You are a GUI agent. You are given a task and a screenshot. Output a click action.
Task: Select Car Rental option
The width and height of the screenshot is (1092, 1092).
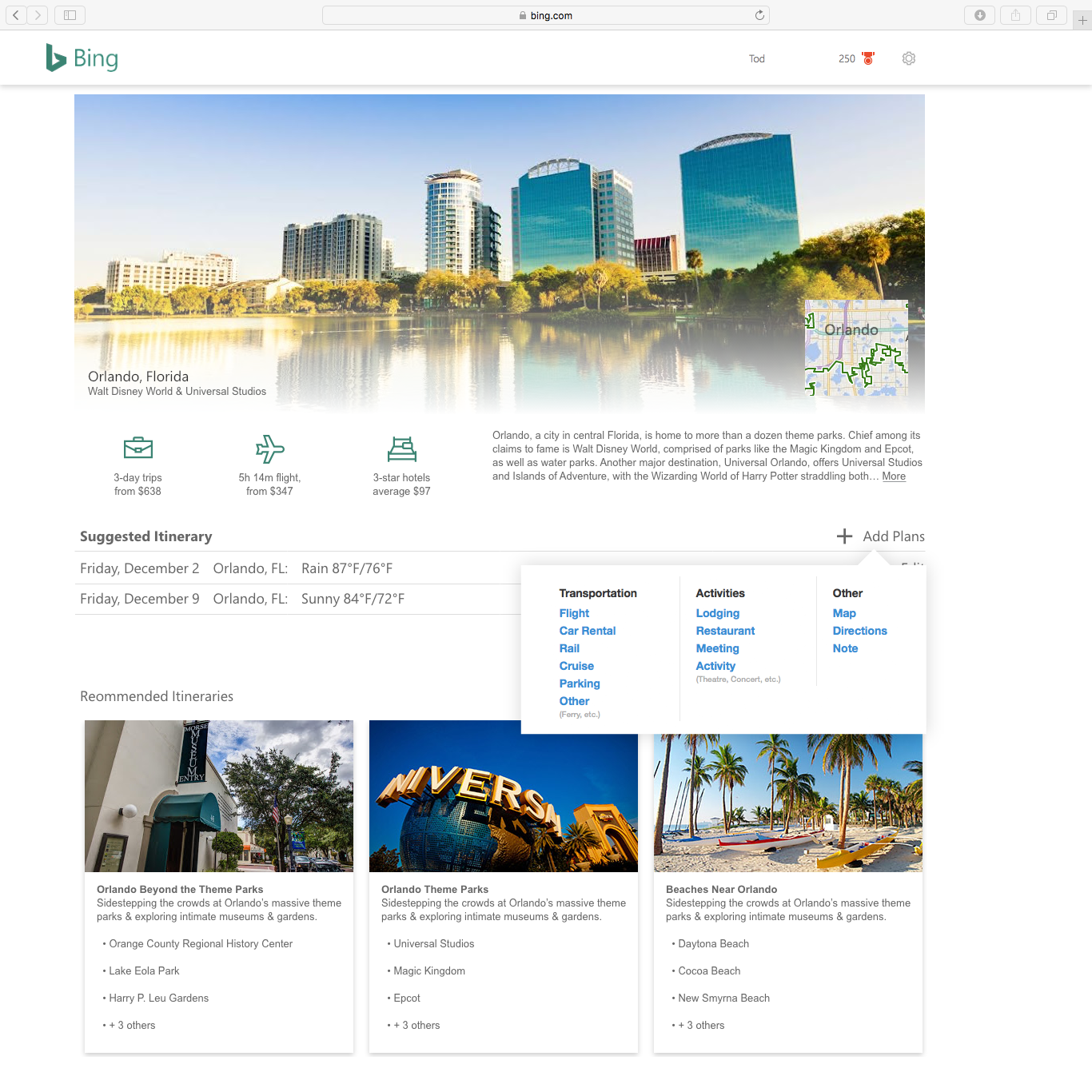588,631
